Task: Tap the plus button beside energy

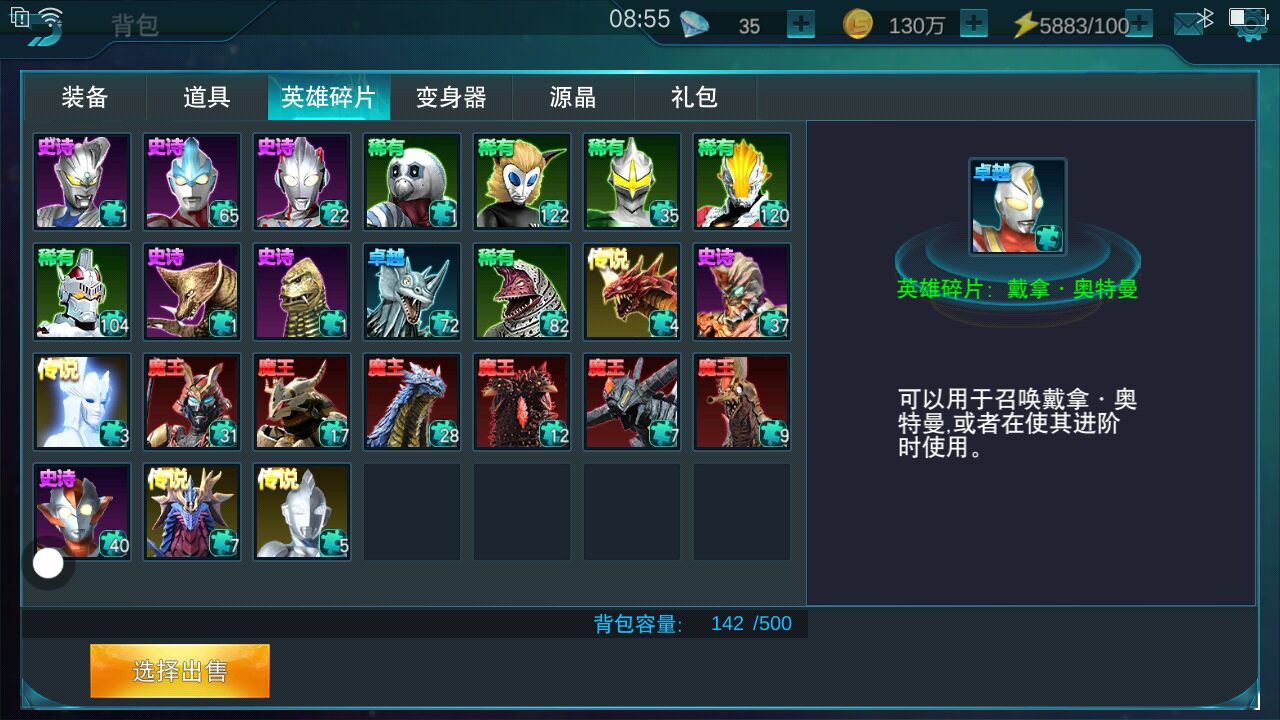Action: (x=1139, y=24)
